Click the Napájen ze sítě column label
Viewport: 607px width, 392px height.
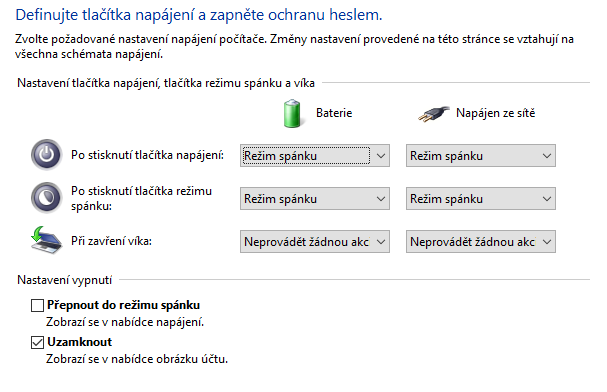tap(496, 113)
